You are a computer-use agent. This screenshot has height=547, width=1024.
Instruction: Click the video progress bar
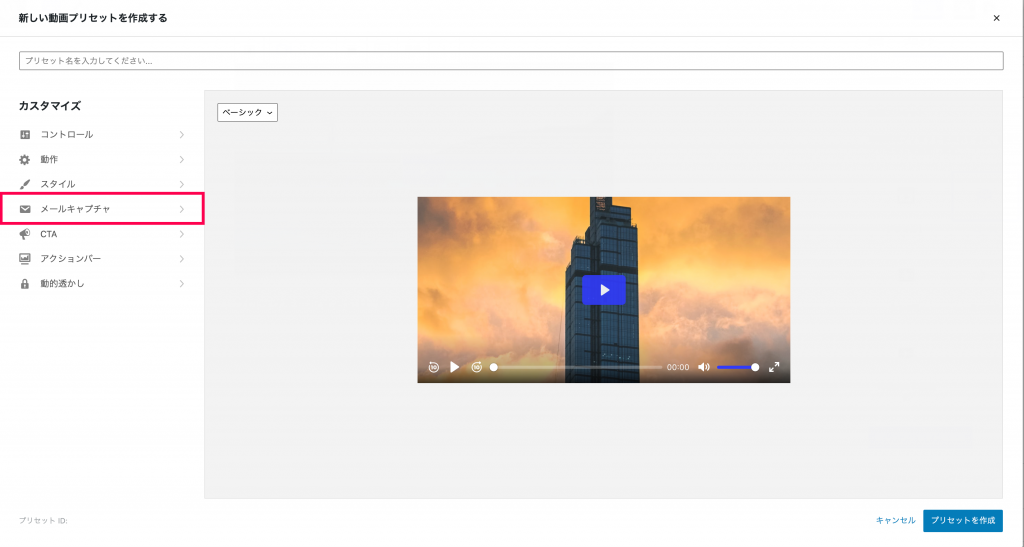click(577, 367)
